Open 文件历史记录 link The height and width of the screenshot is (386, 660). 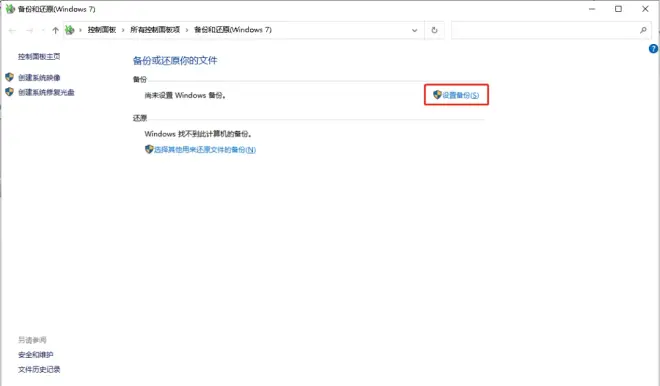coord(39,370)
